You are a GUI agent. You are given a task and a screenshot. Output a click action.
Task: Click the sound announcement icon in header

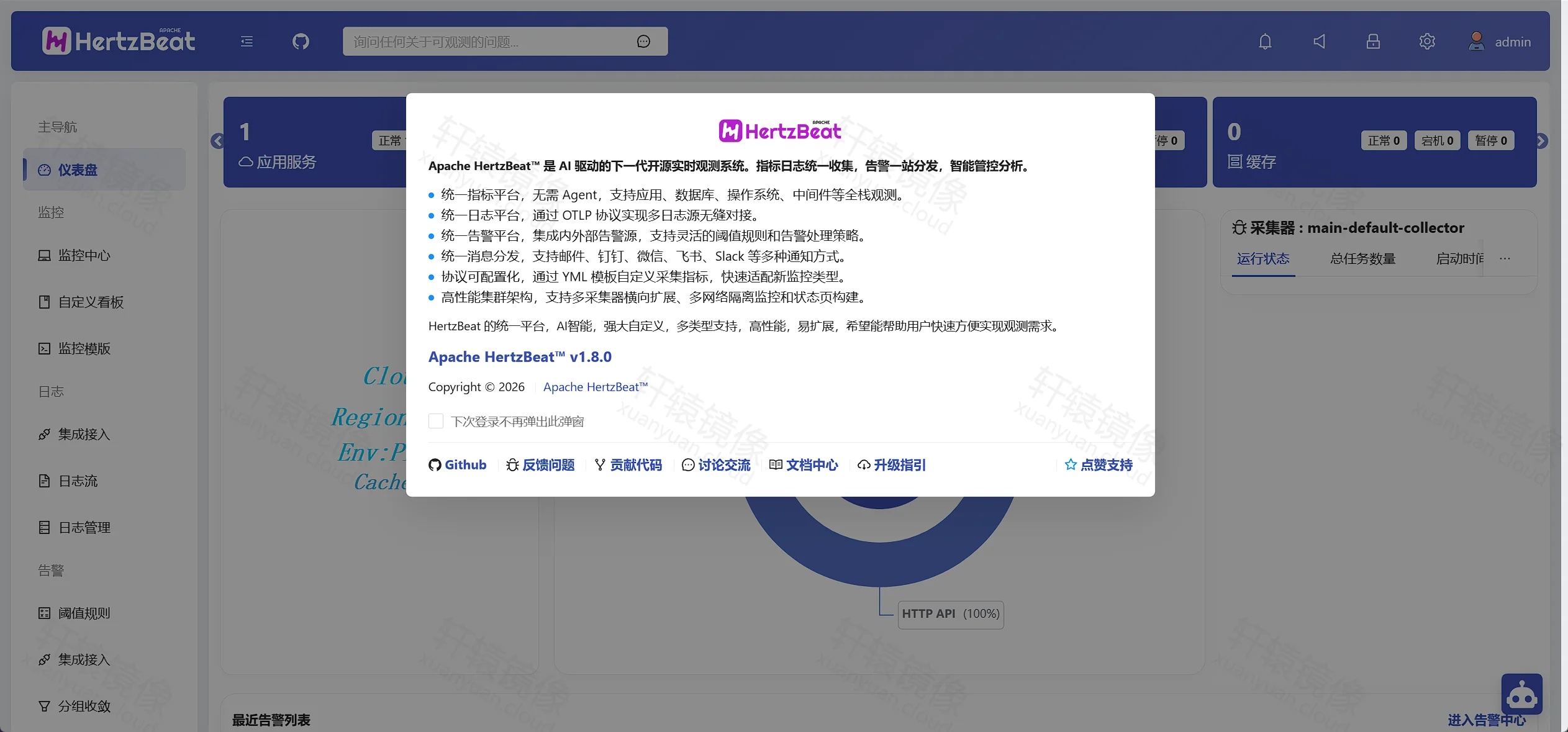coord(1319,42)
